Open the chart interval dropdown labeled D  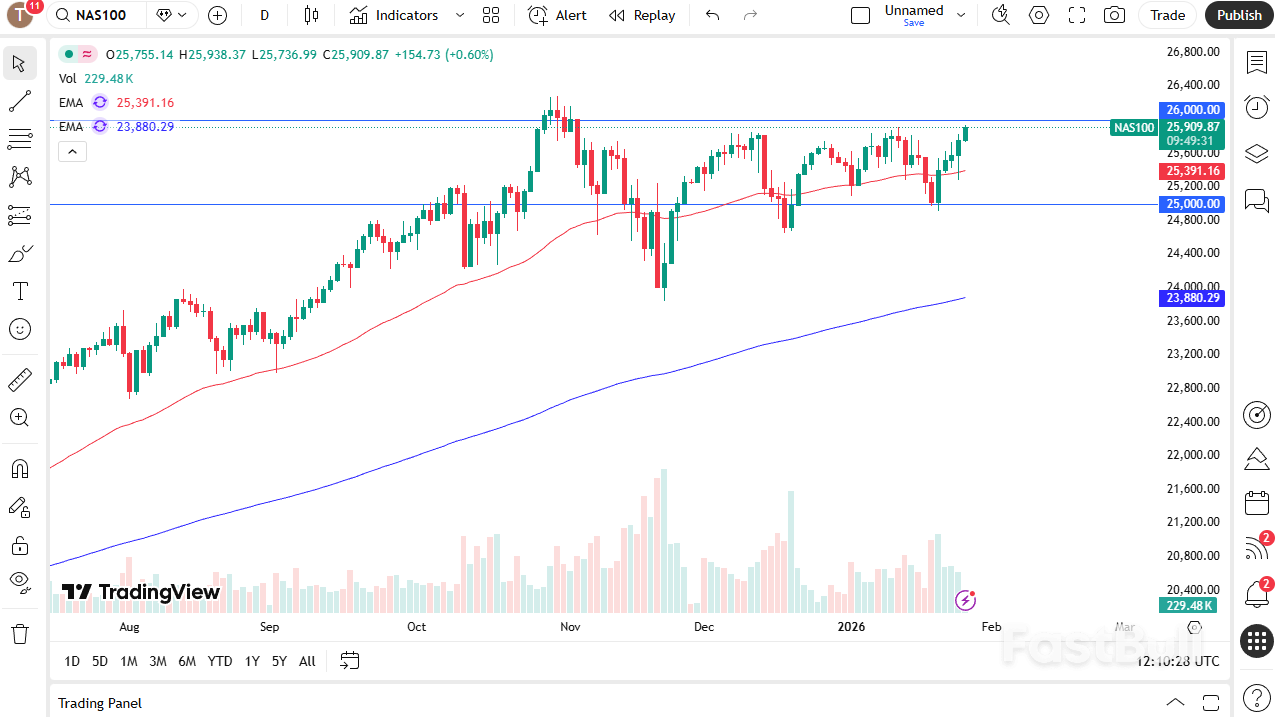[264, 15]
